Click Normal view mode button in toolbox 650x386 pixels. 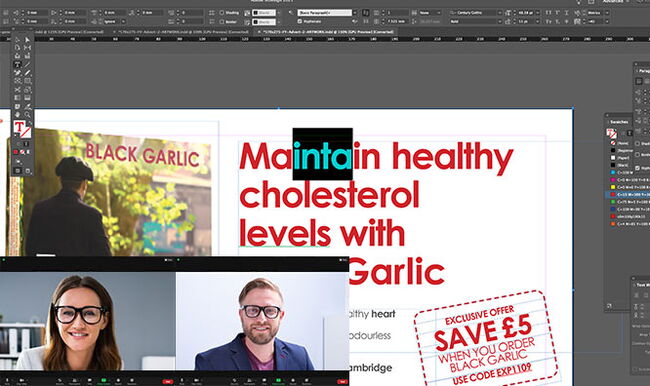pyautogui.click(x=17, y=171)
